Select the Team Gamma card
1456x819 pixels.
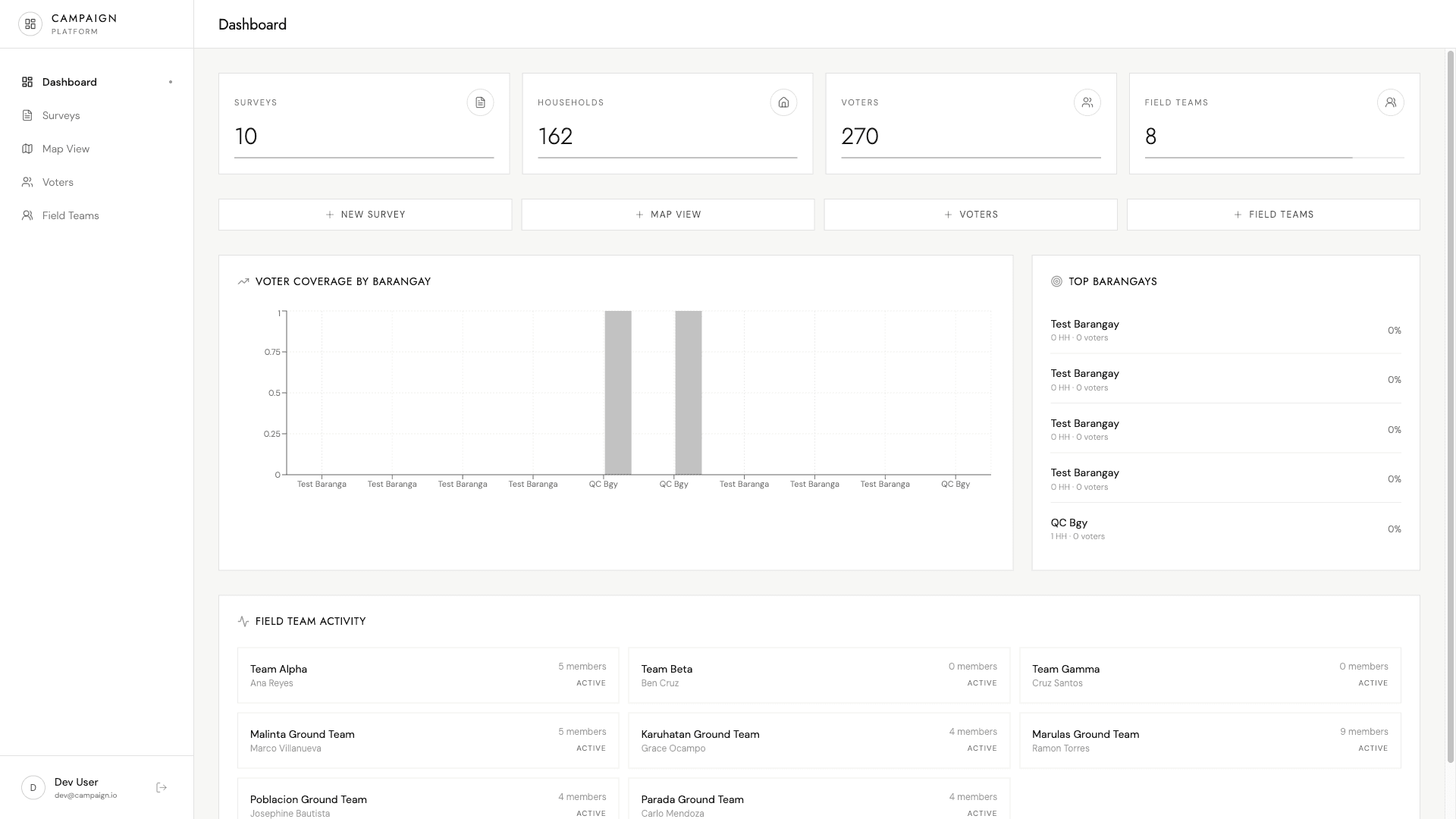[x=1210, y=675]
